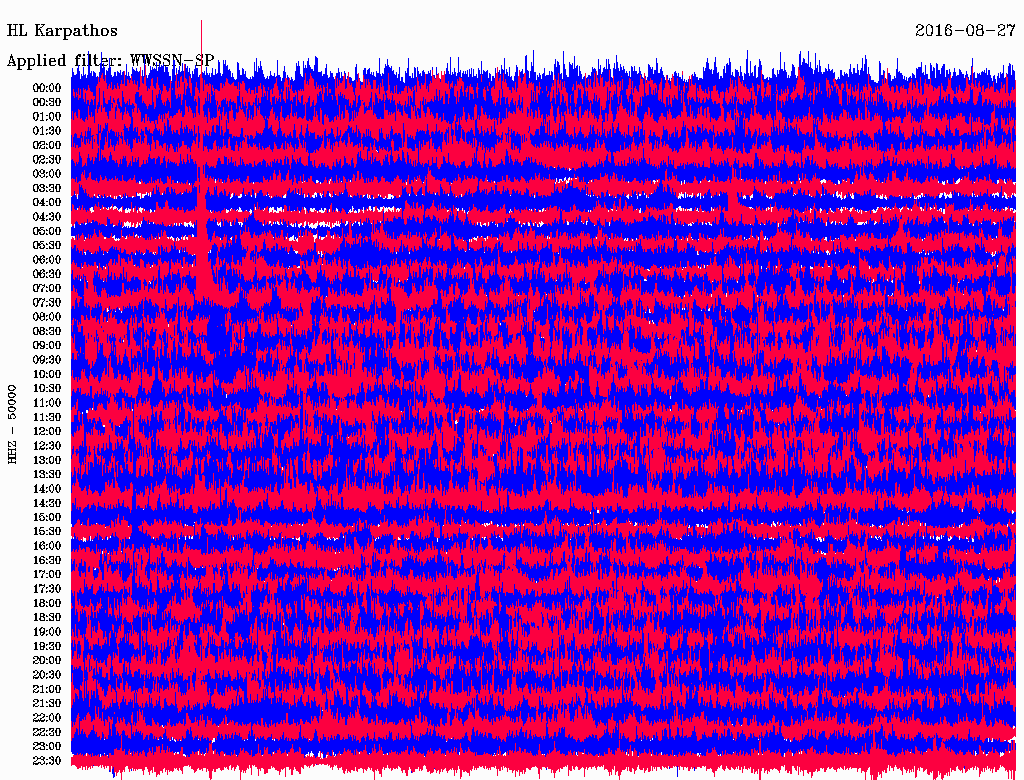Select the 18:00 time label

[x=47, y=604]
